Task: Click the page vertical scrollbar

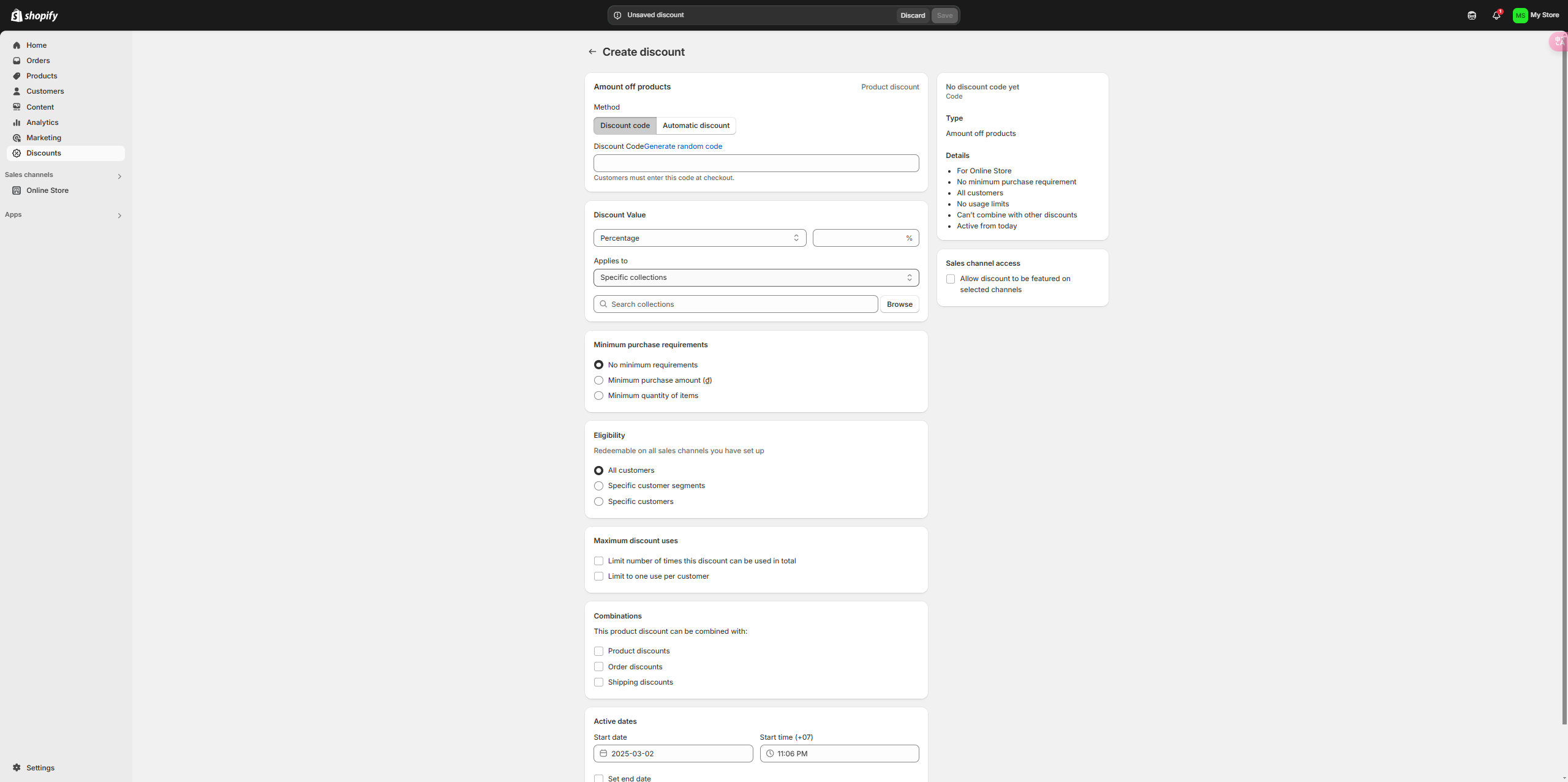Action: tap(1564, 380)
